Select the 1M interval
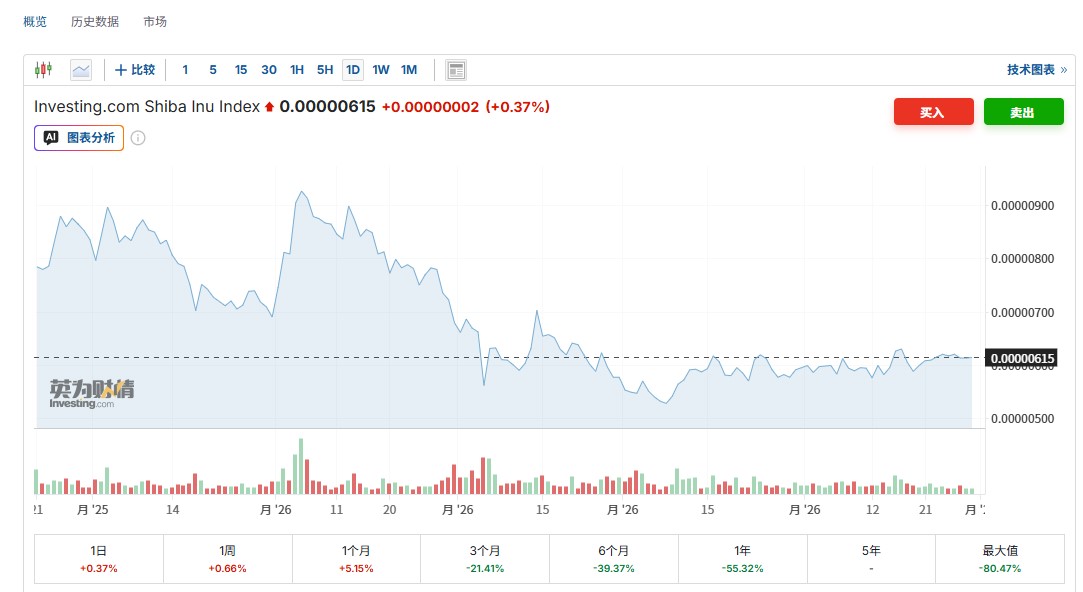The height and width of the screenshot is (592, 1083). [x=409, y=70]
